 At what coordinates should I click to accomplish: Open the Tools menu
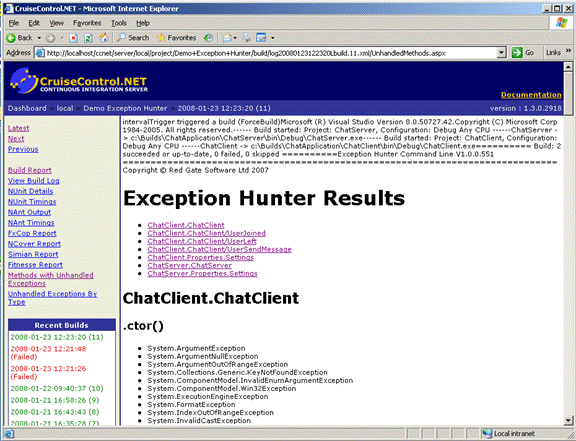(x=119, y=23)
